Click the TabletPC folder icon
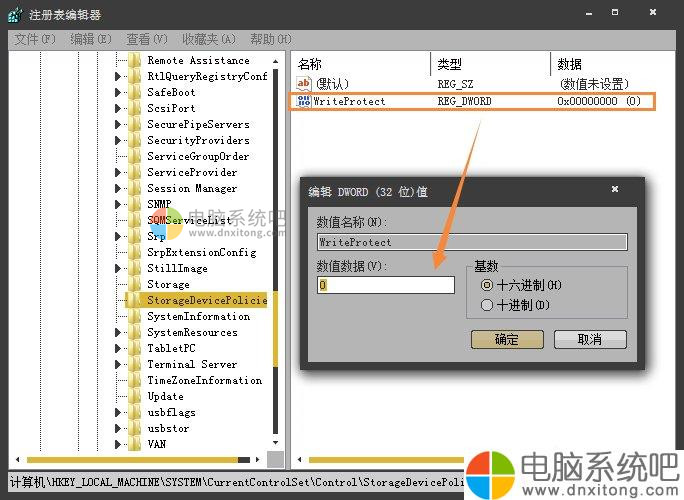Viewport: 684px width, 500px height. 135,348
